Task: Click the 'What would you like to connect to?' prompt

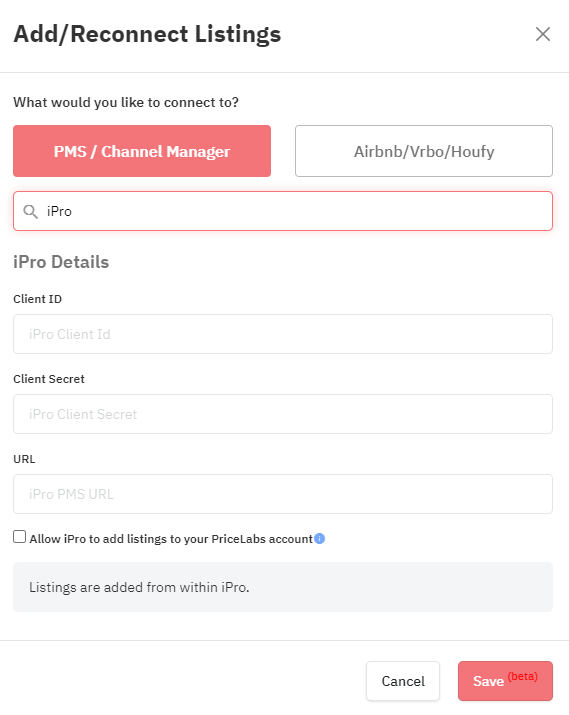Action: [x=126, y=102]
